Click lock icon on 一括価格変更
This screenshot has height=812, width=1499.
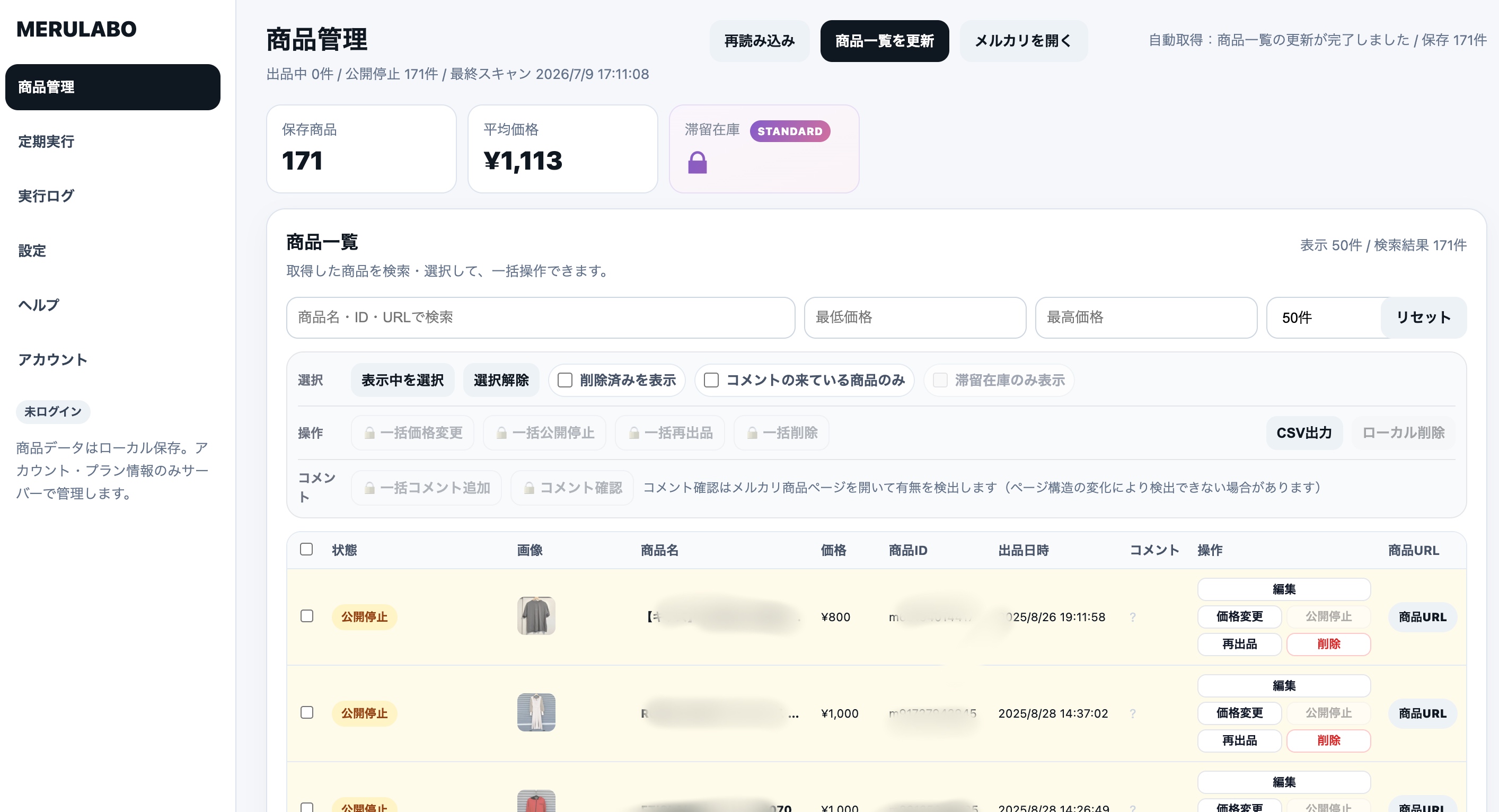[369, 433]
